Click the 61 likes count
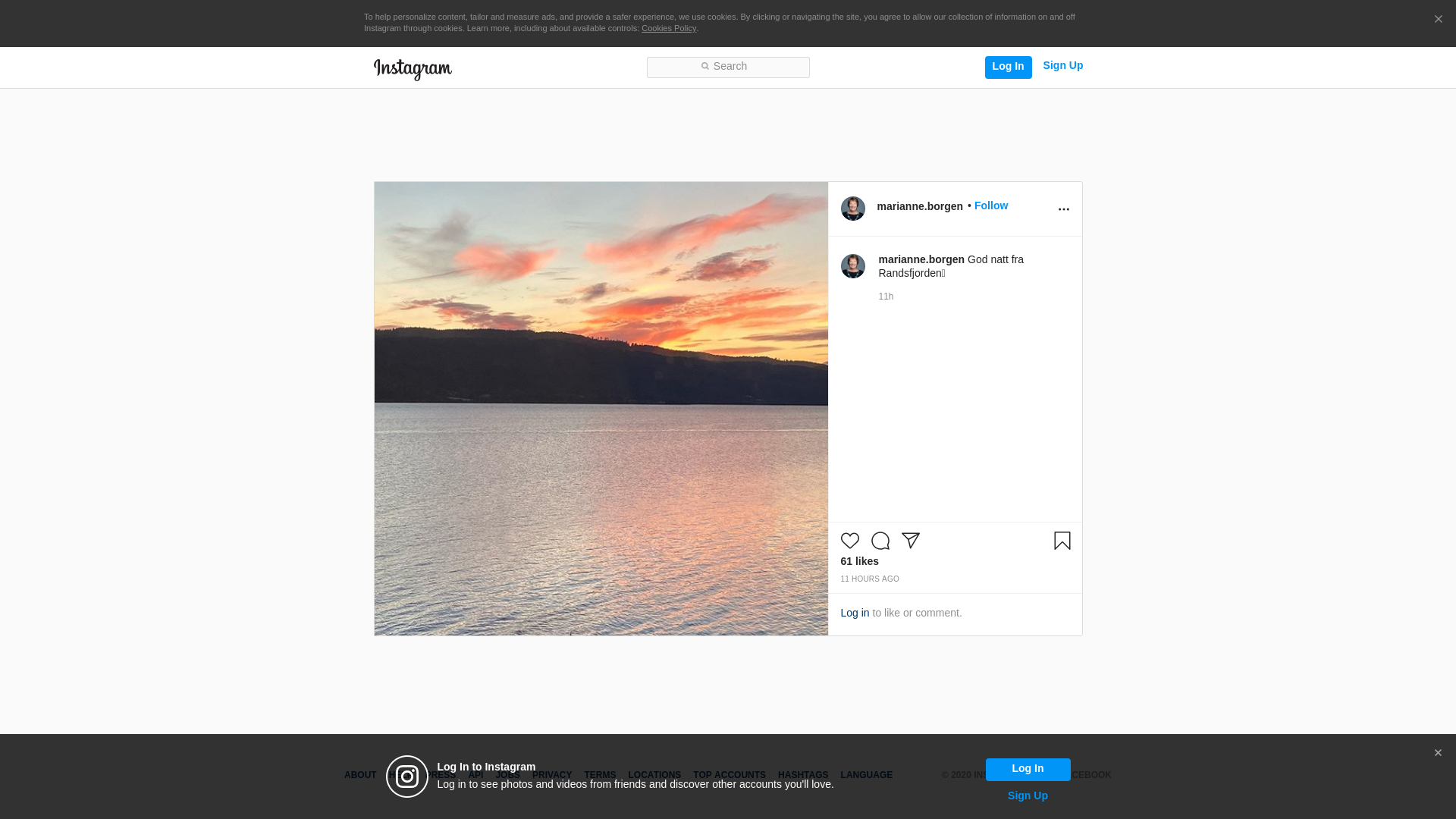This screenshot has width=1456, height=819. click(x=859, y=561)
